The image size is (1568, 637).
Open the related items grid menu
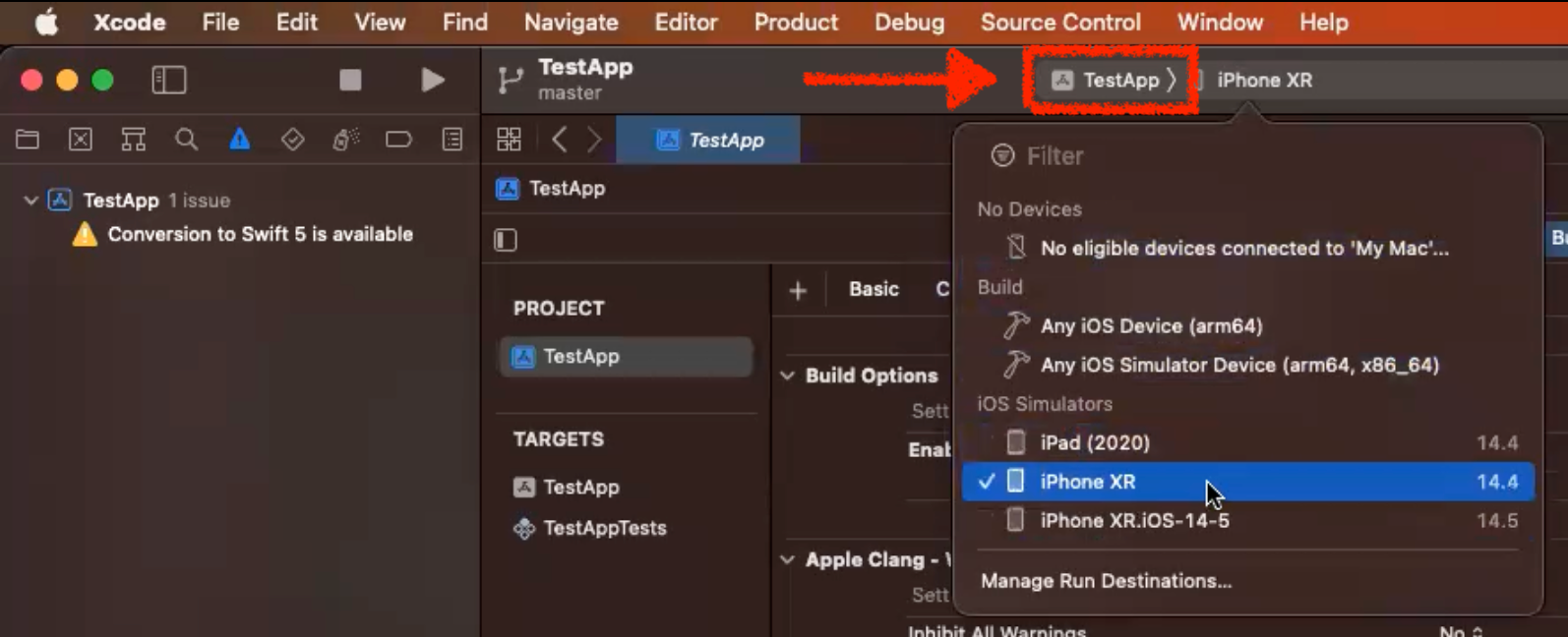509,140
